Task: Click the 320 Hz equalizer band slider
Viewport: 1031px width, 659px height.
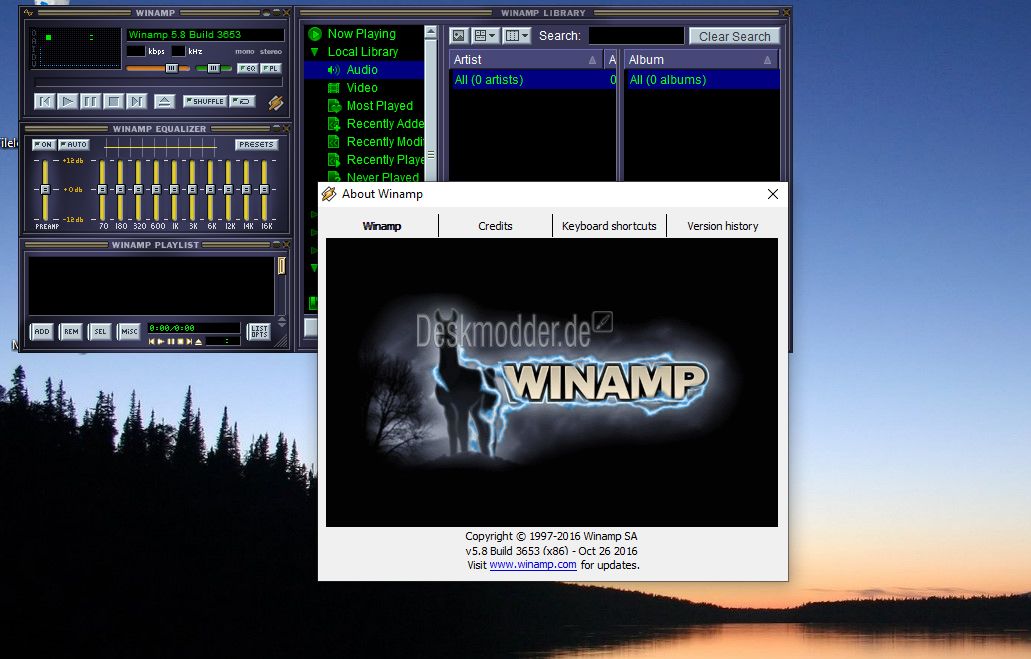Action: pyautogui.click(x=138, y=189)
